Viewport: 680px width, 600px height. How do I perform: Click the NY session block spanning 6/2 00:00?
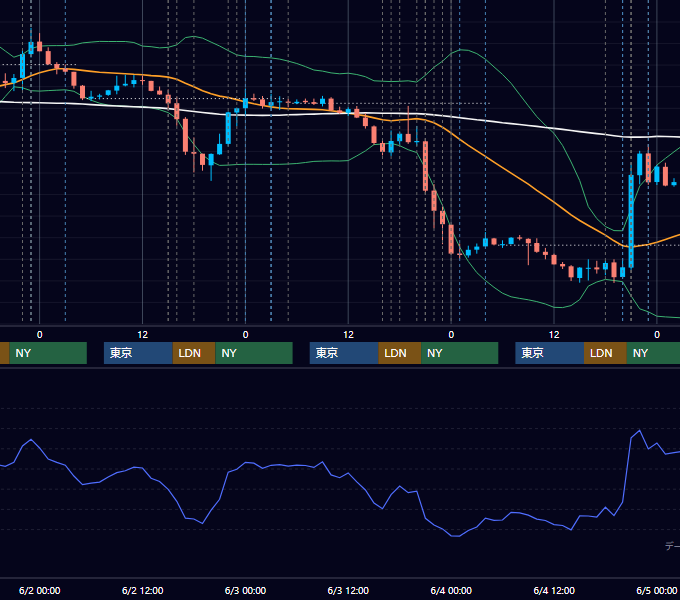pos(48,353)
